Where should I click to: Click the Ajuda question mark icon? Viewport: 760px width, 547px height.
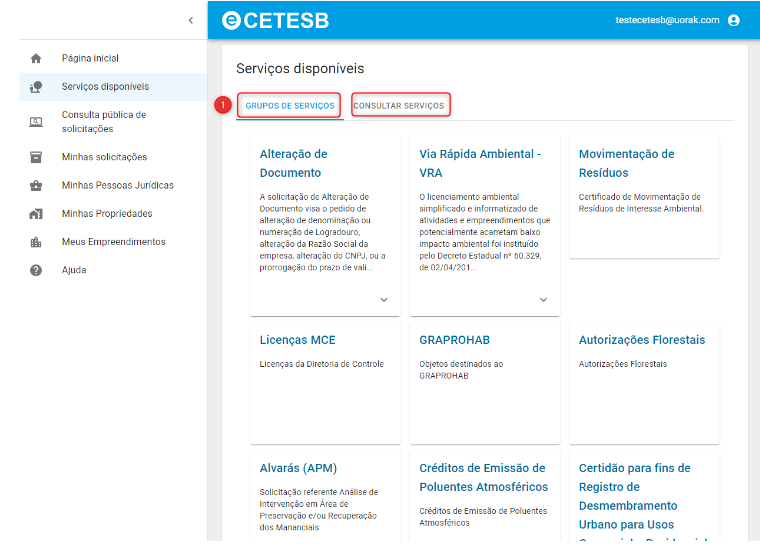pos(36,270)
